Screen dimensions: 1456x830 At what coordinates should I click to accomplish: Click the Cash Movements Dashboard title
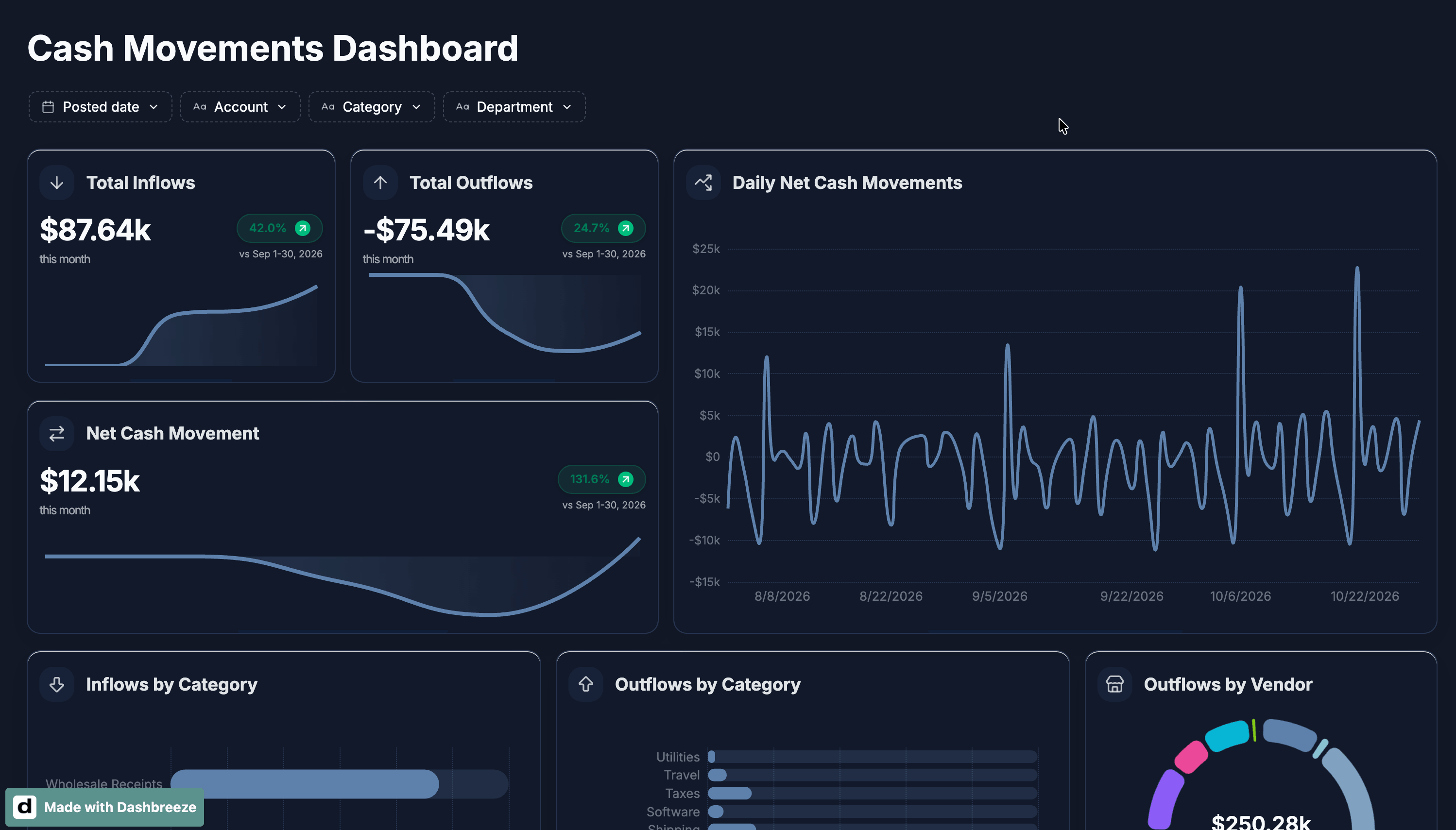tap(273, 48)
